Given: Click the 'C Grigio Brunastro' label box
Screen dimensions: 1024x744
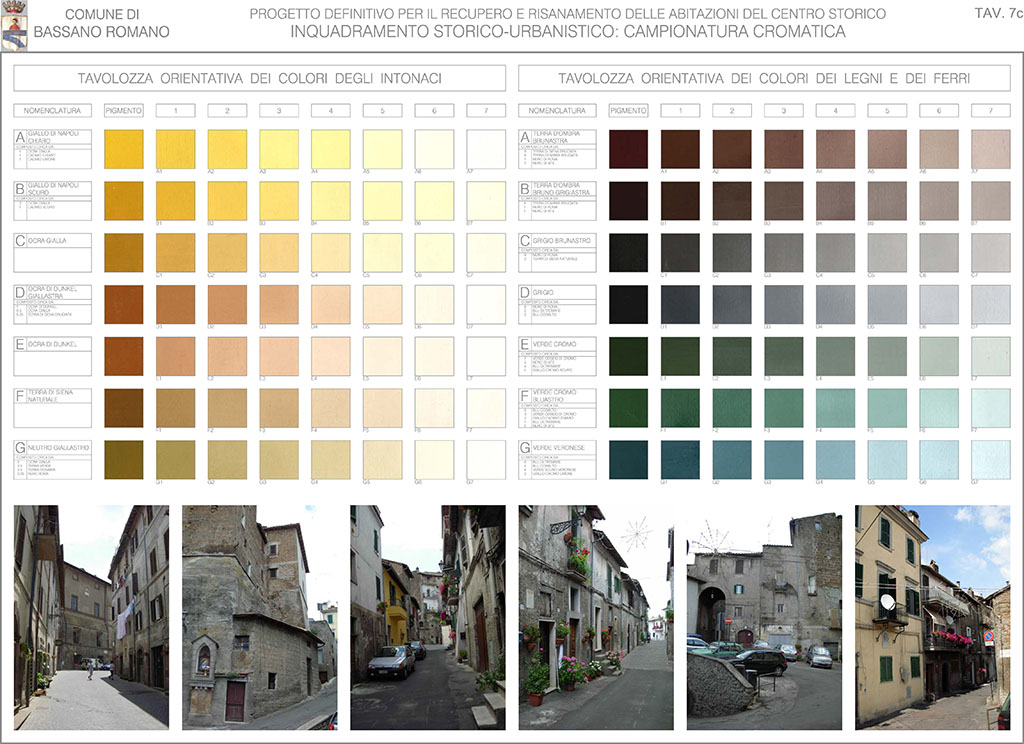Looking at the screenshot, I should pos(557,253).
